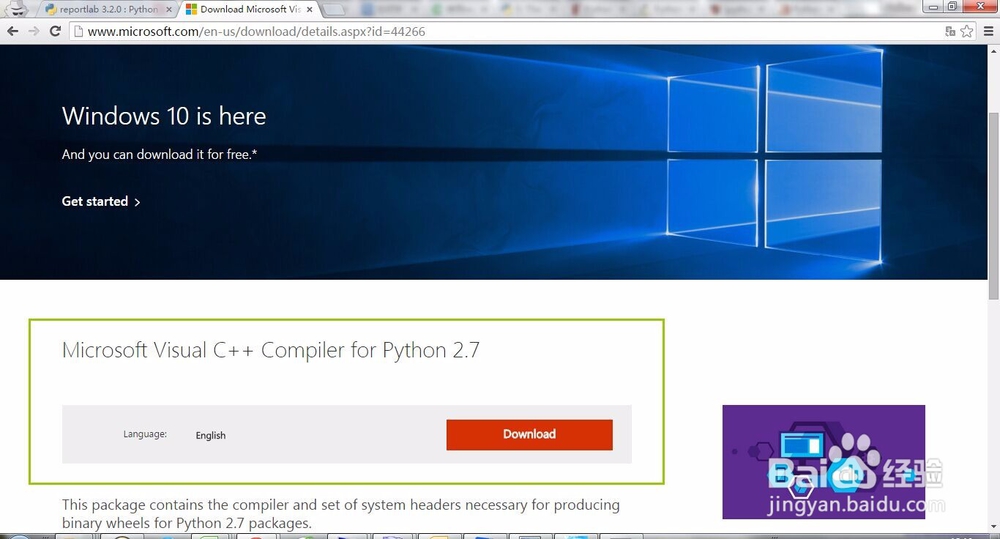Close the Download Microsoft tab

[309, 10]
